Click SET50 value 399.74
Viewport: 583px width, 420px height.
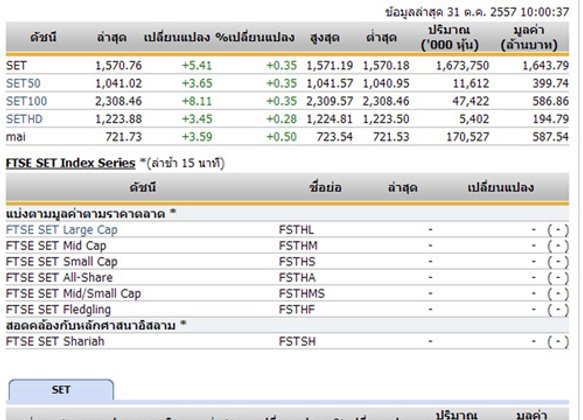[551, 83]
